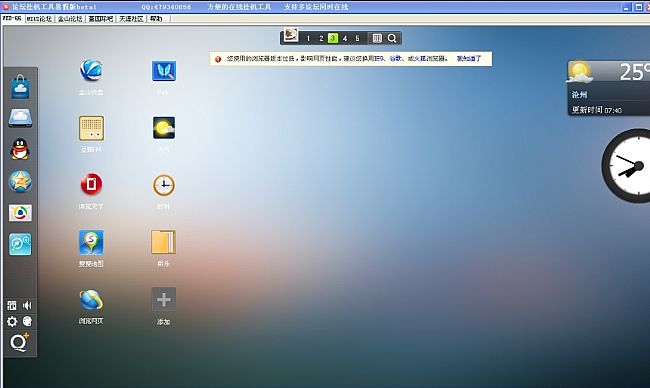Click the analog clock widget

[x=627, y=166]
